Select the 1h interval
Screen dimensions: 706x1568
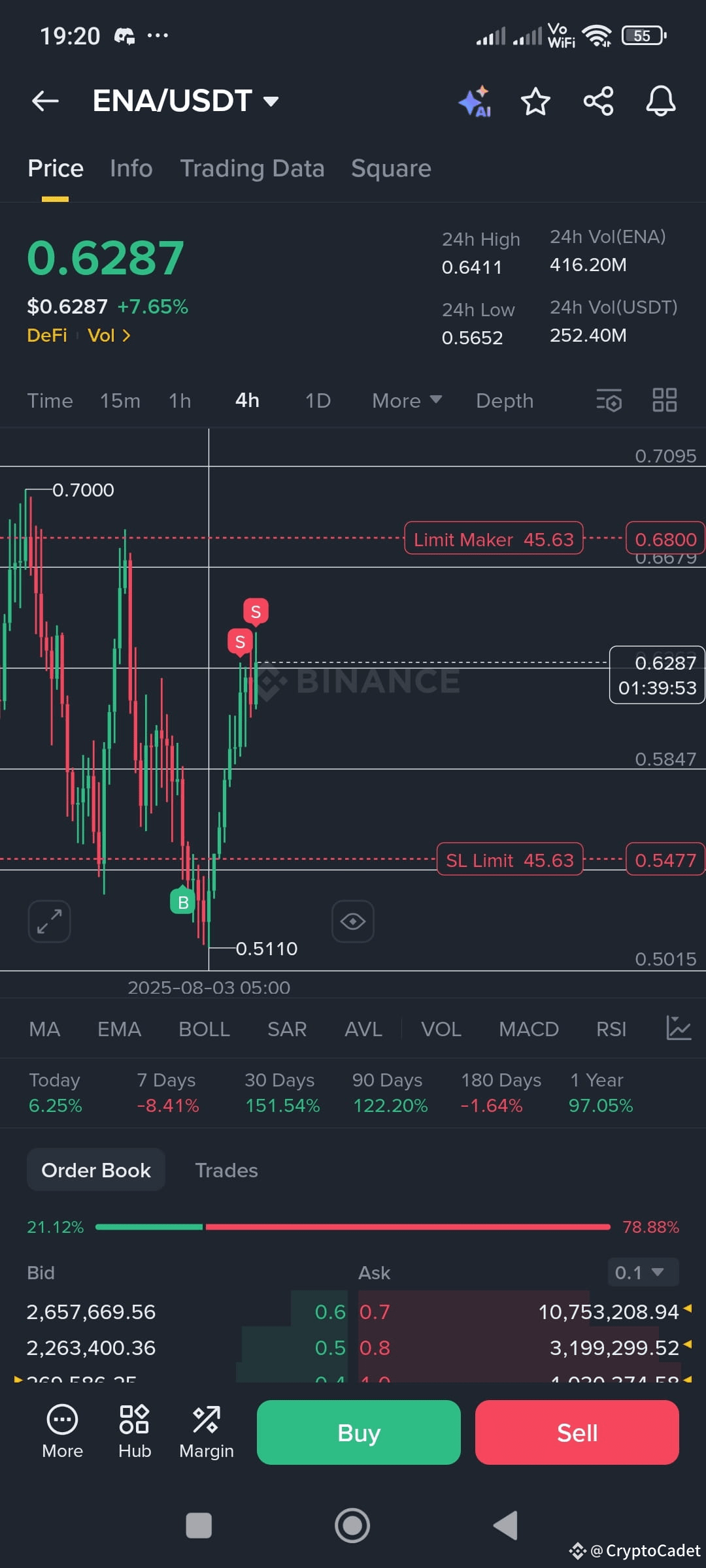click(x=180, y=400)
